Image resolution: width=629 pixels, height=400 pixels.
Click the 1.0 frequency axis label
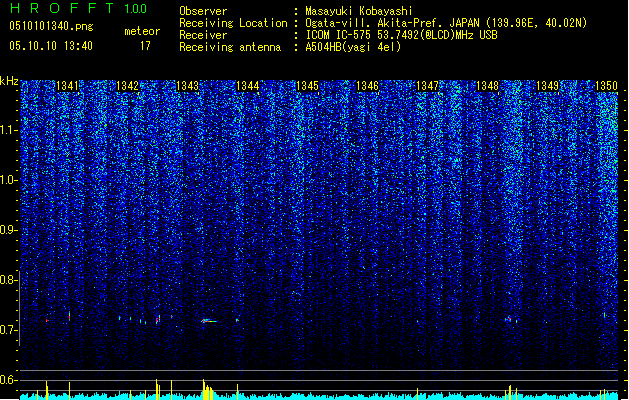9,180
